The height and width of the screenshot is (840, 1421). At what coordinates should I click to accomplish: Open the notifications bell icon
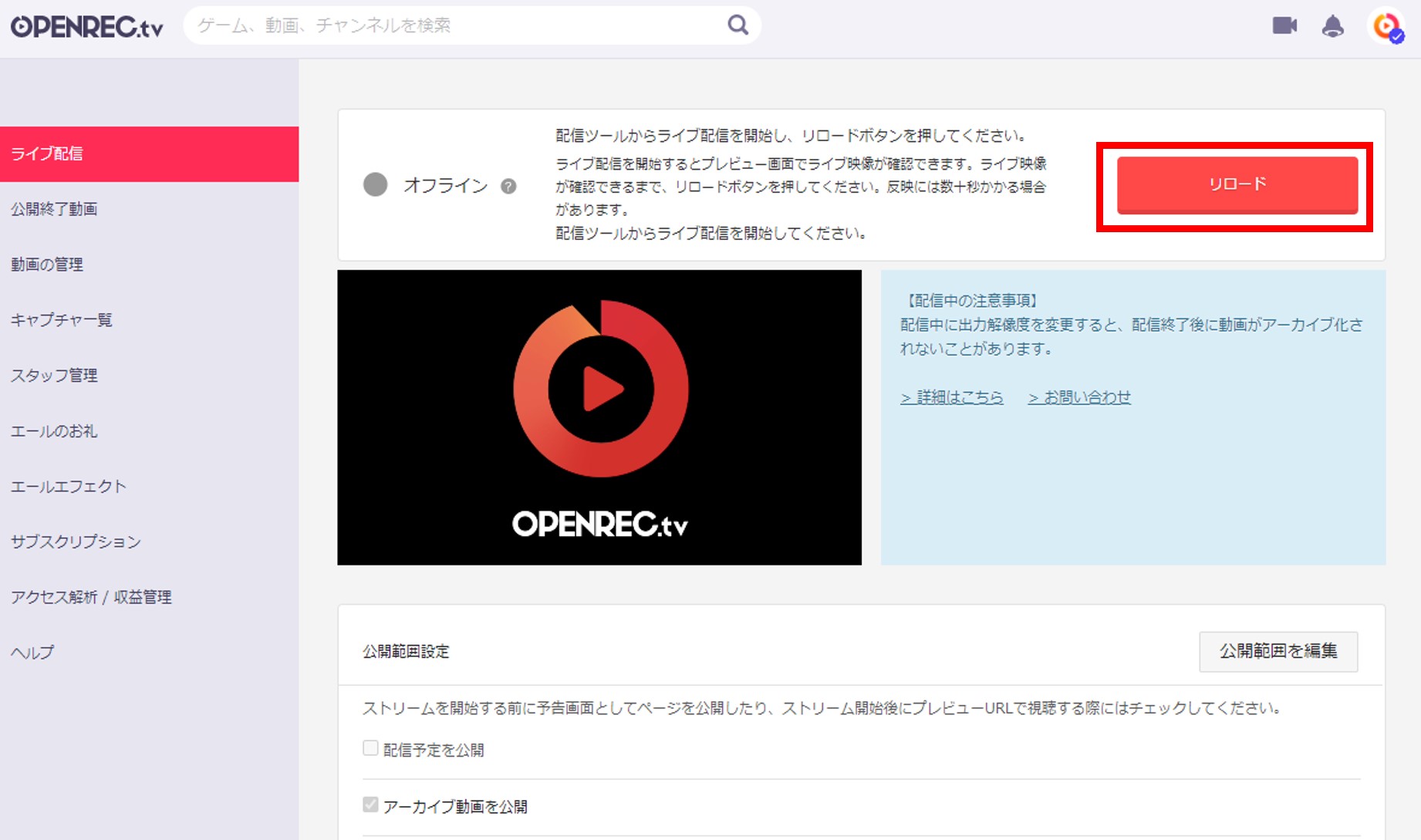(1332, 25)
